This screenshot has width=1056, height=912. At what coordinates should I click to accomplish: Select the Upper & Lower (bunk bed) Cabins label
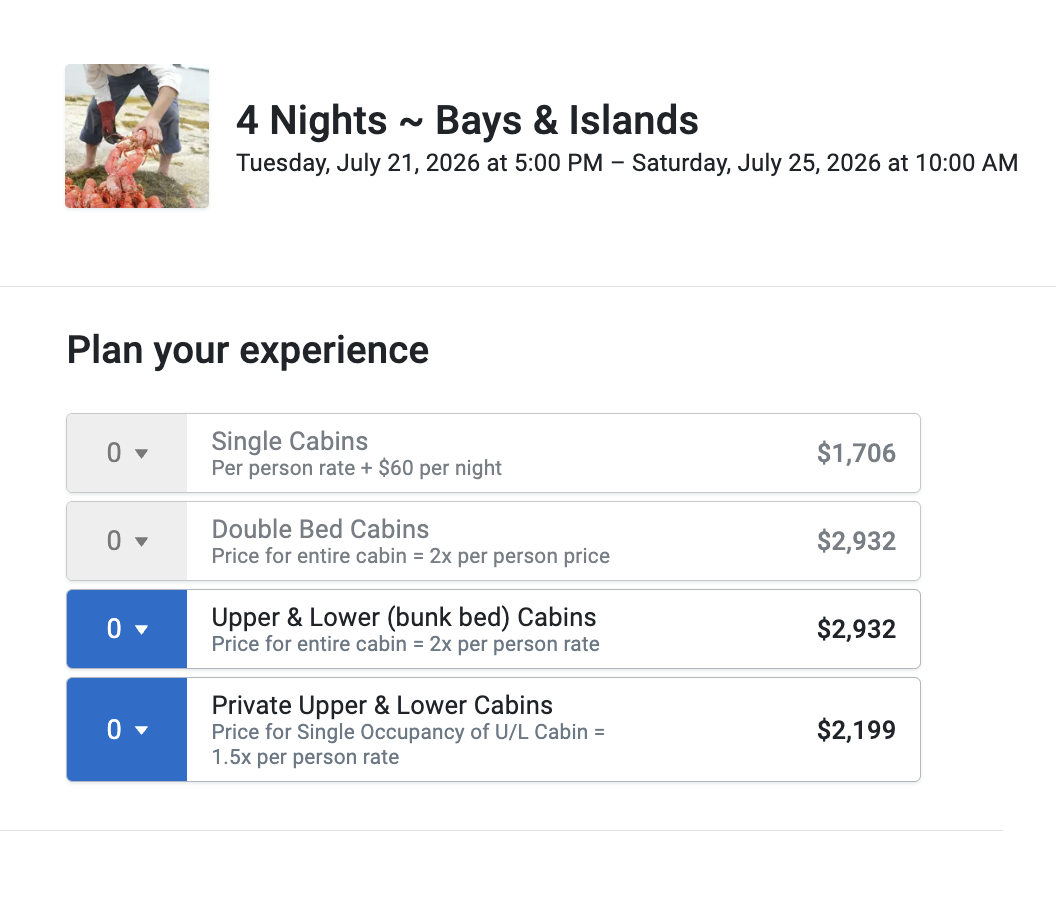click(x=404, y=617)
